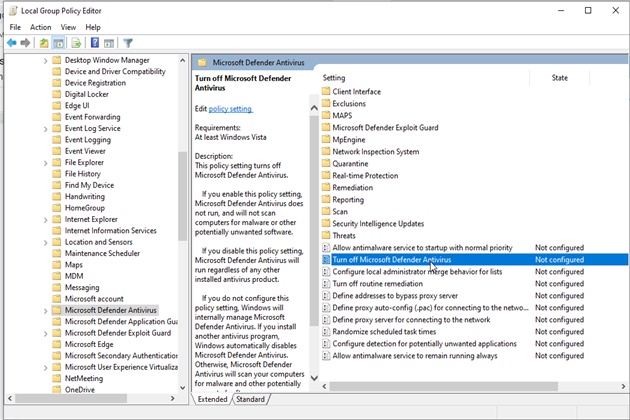Switch to the Standard tab

[250, 399]
